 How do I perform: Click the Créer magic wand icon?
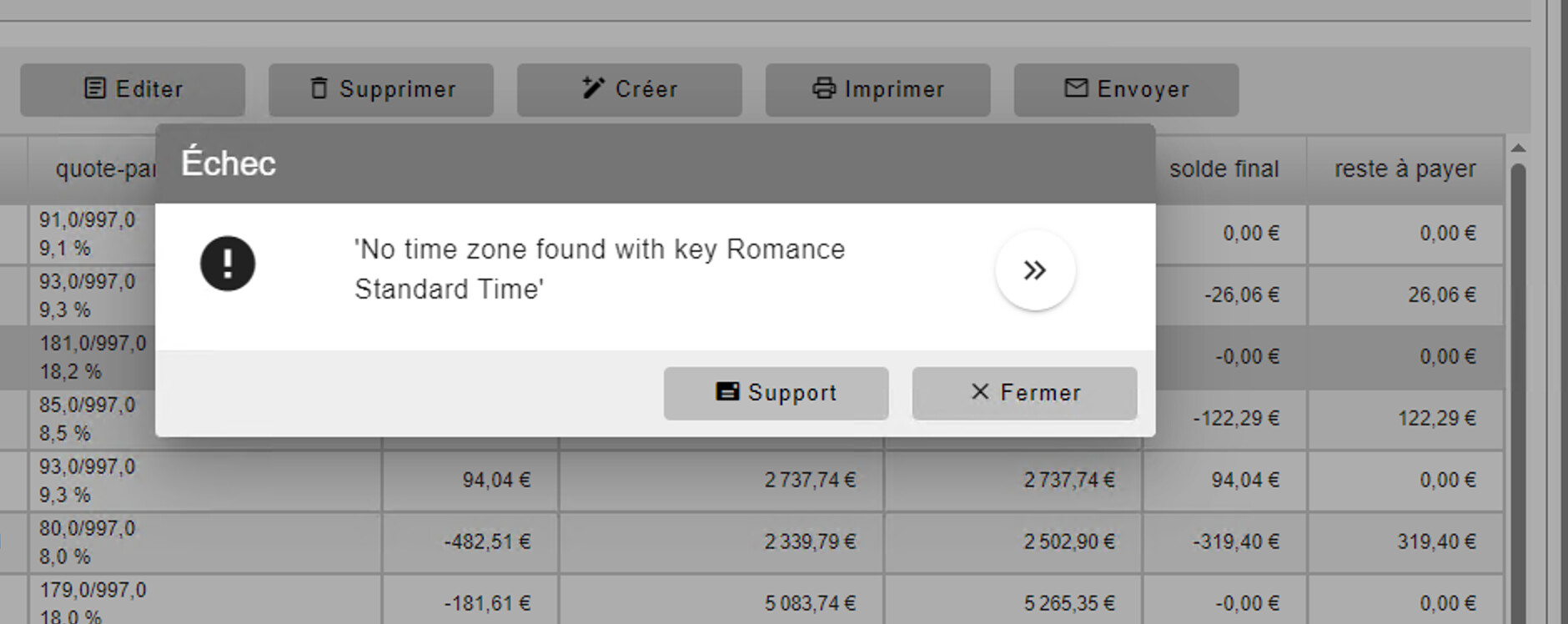[592, 88]
